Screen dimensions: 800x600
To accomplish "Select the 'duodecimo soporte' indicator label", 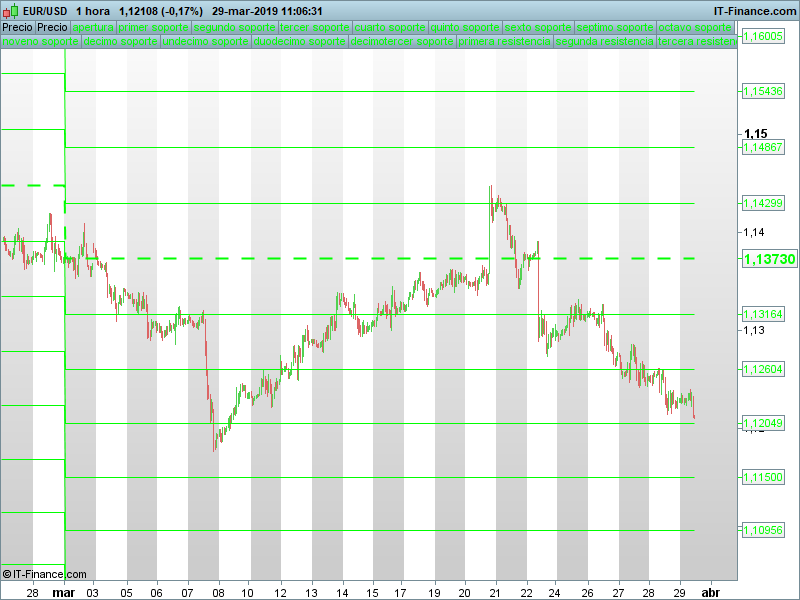I will coord(298,43).
